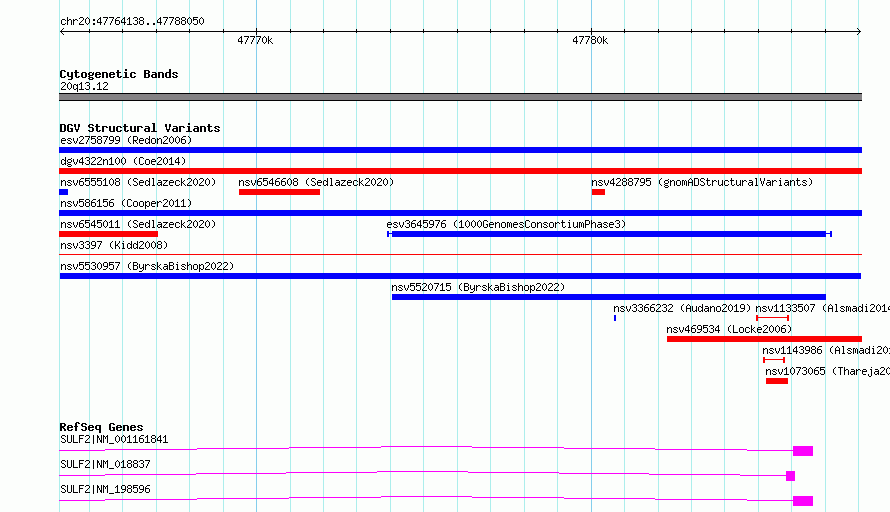Select the blue nsv5520715 variant bar

click(609, 297)
